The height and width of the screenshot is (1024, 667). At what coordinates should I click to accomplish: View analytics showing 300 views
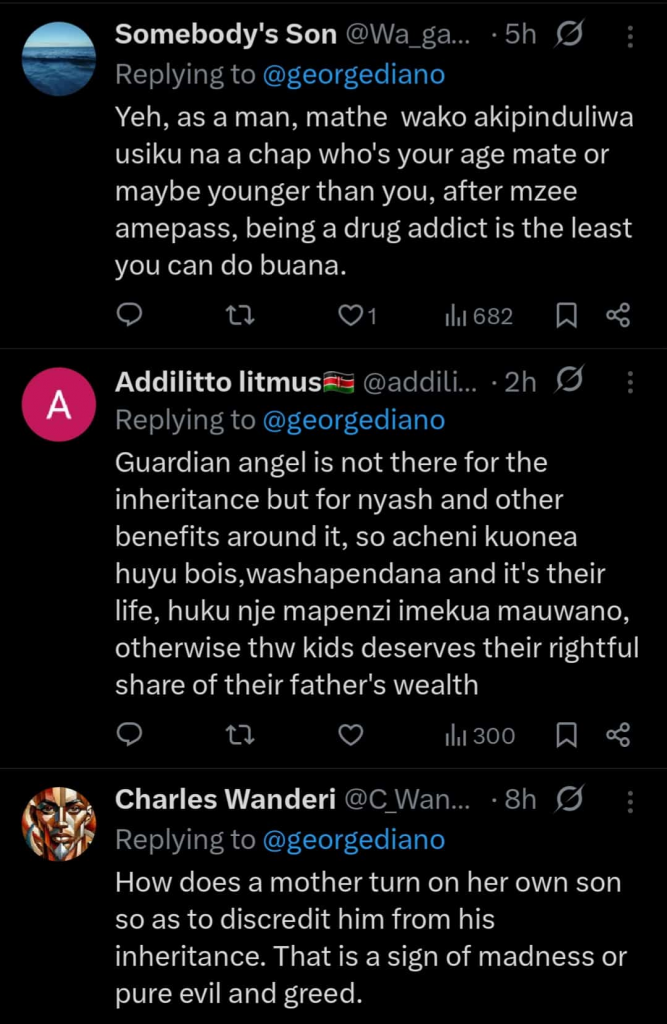pos(479,736)
